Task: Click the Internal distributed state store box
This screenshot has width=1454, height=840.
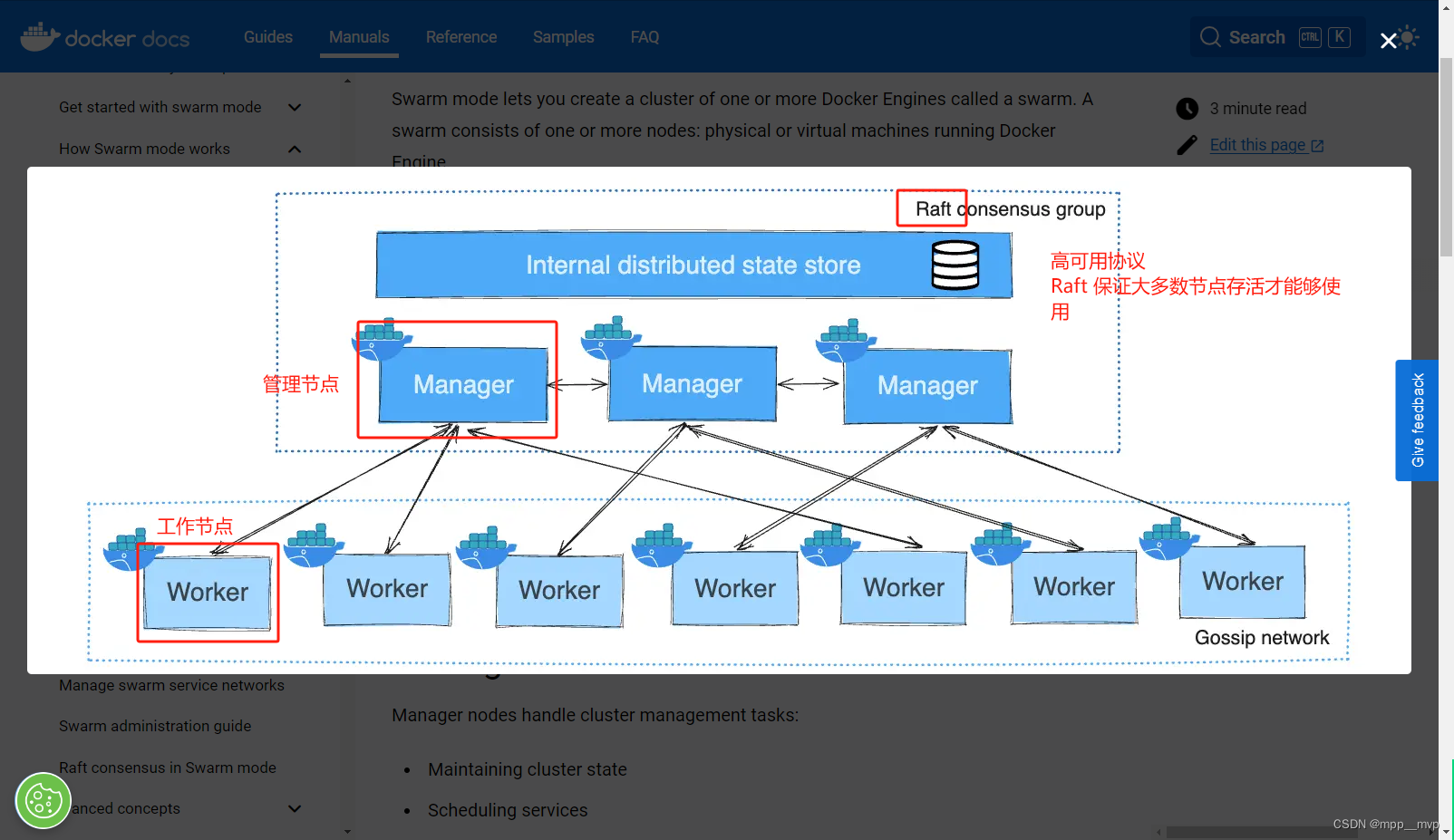Action: tap(693, 265)
